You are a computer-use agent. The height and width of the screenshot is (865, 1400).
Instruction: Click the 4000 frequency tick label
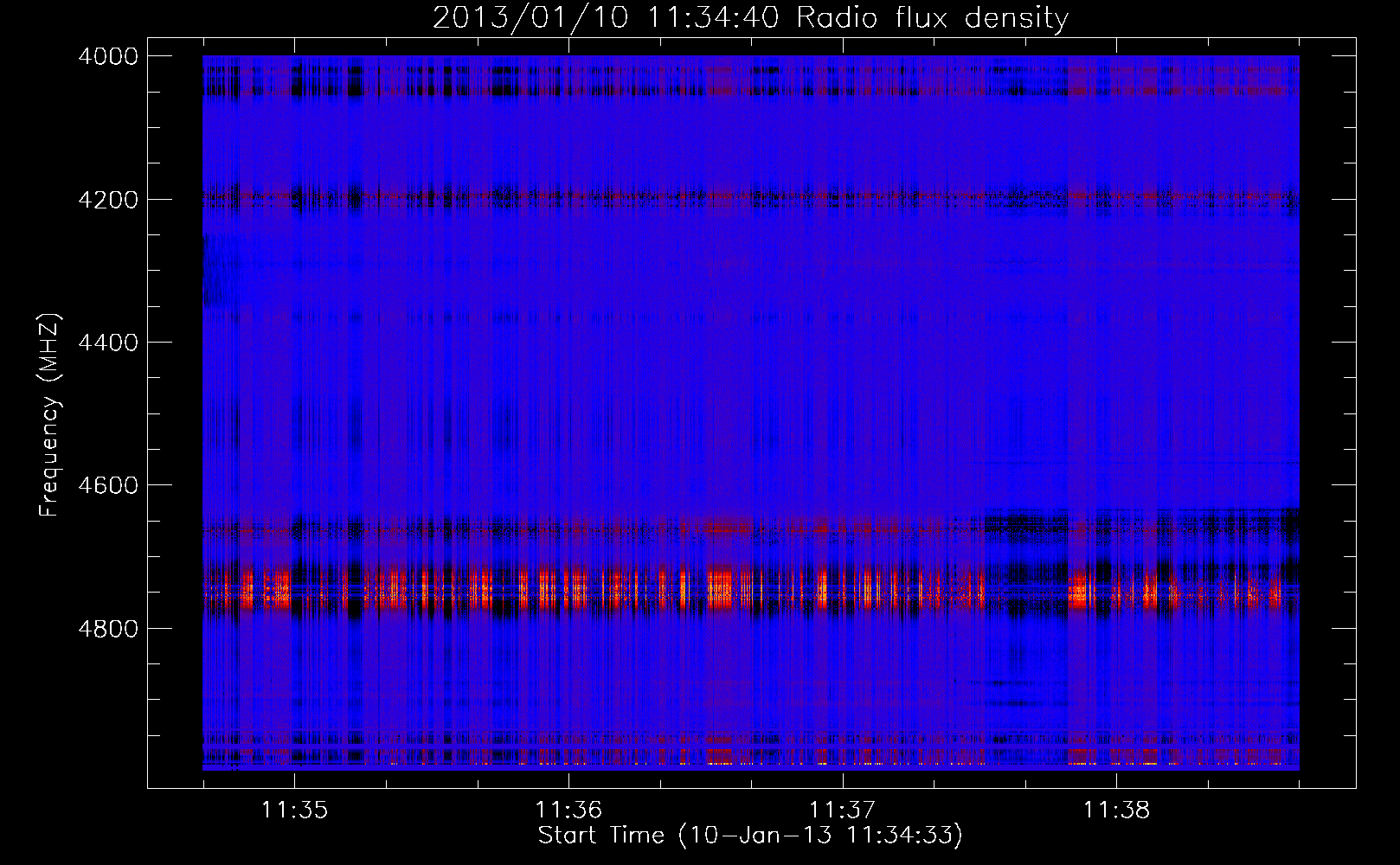click(x=108, y=56)
